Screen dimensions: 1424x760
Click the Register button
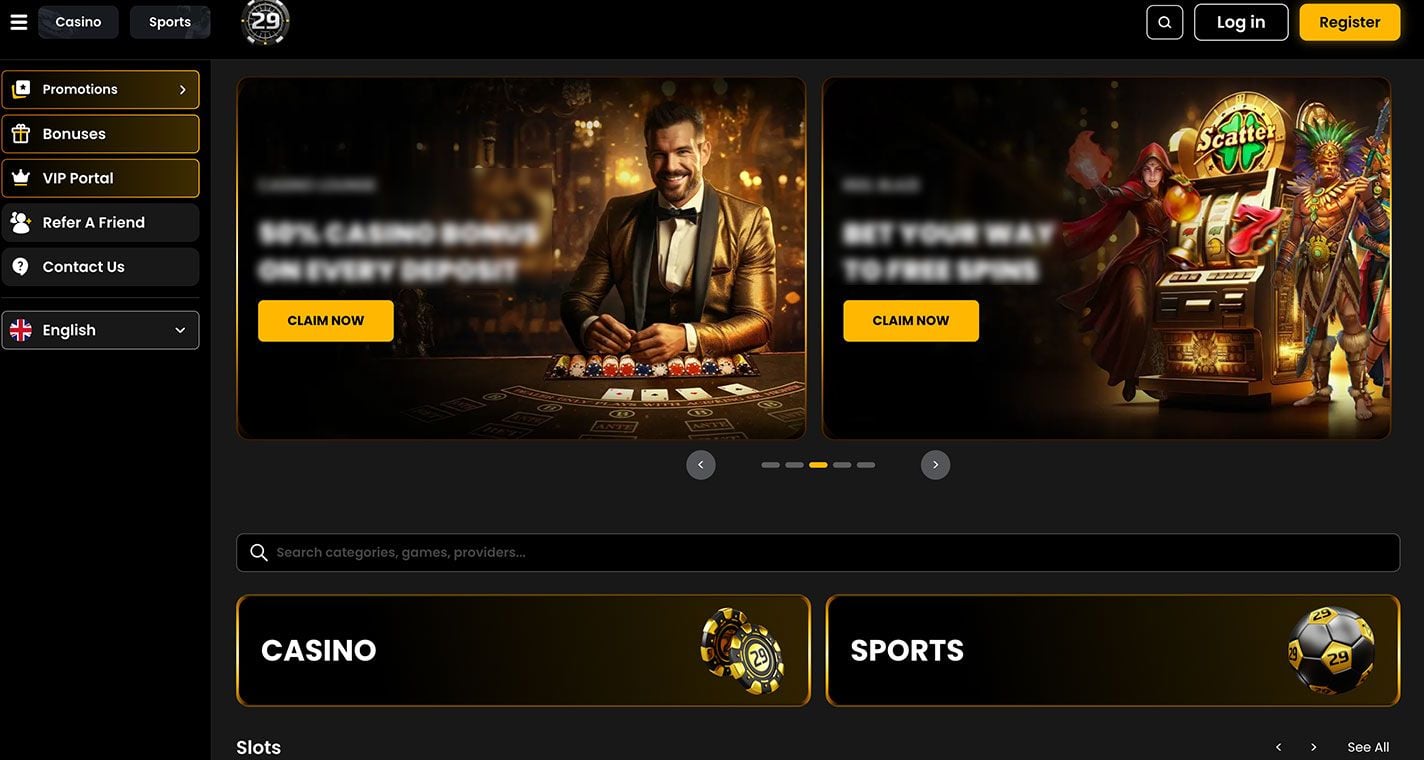point(1349,22)
